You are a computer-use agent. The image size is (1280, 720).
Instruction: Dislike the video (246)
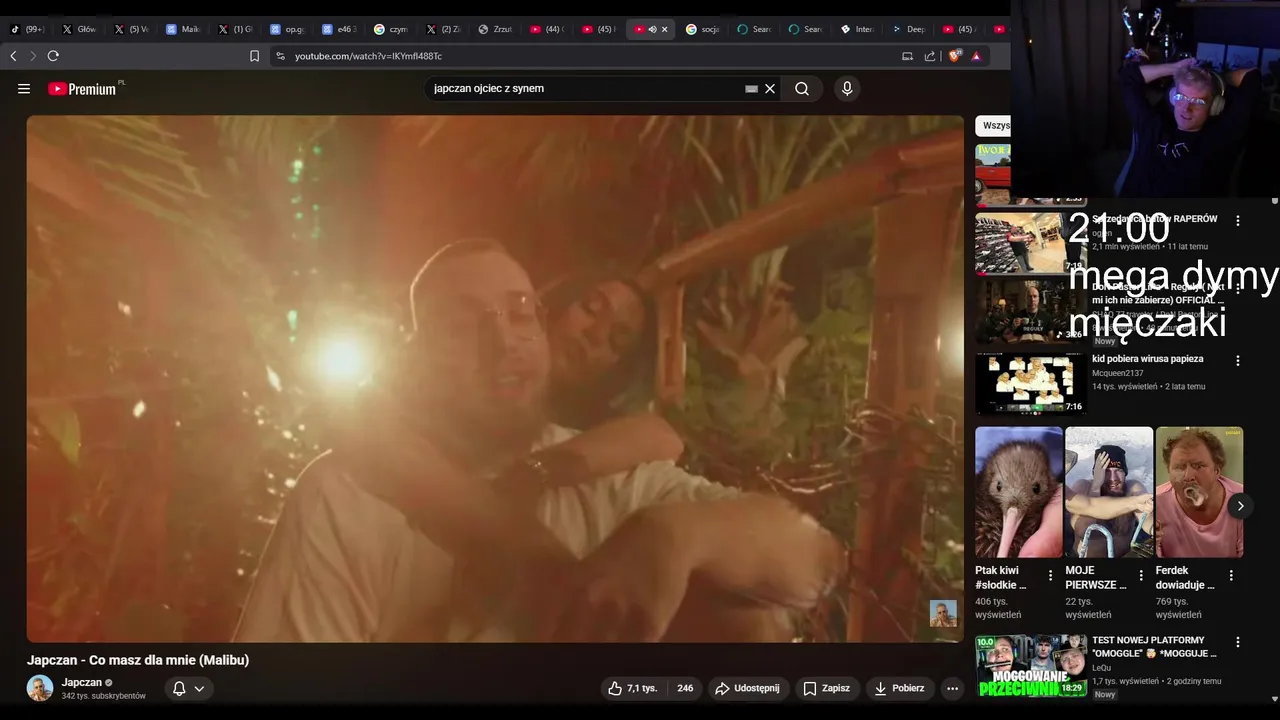pyautogui.click(x=684, y=688)
